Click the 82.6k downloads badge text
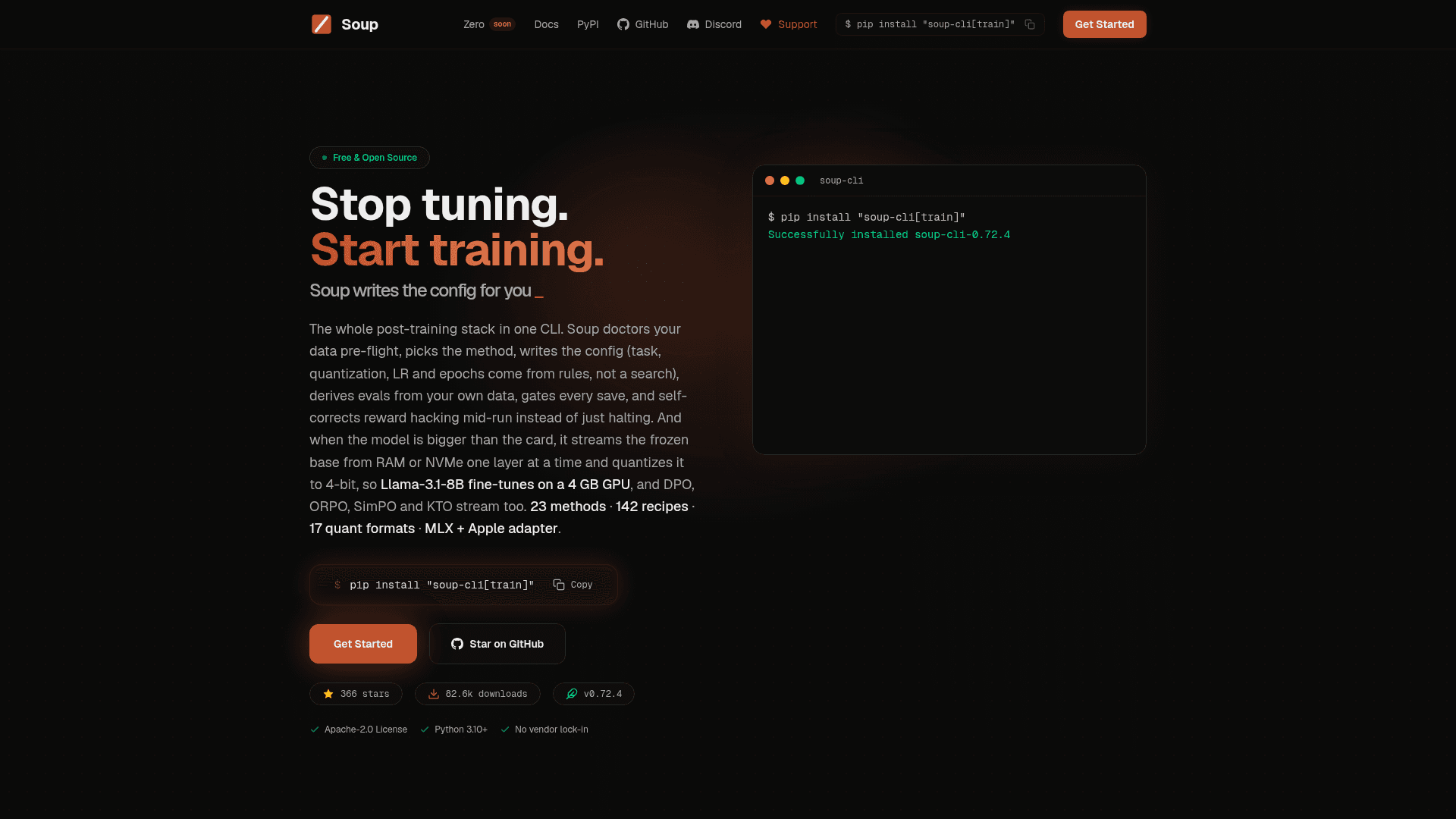Viewport: 1456px width, 819px height. coord(486,694)
